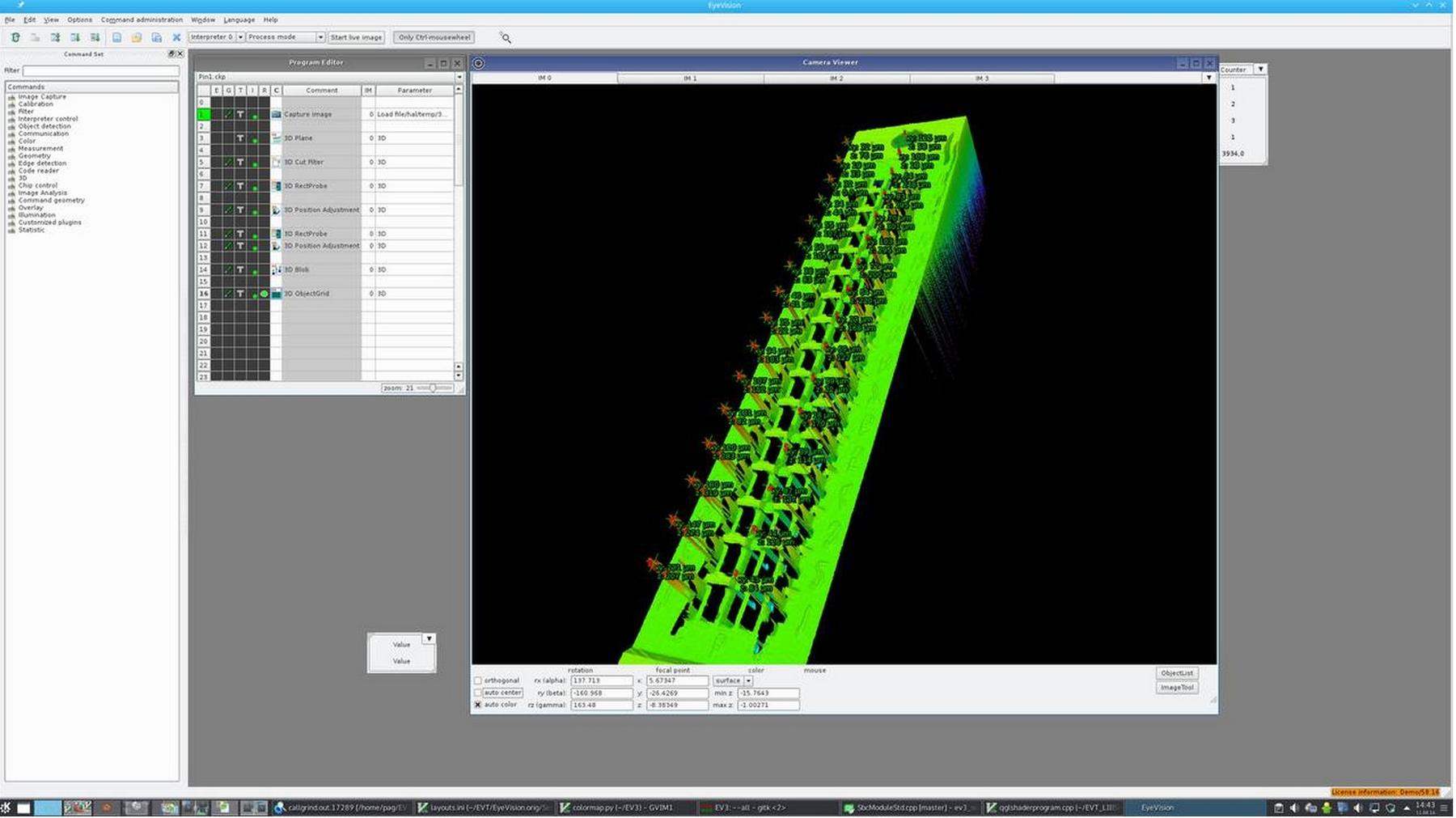Click the 3D Position Adjustment icon in row 9

coord(276,210)
